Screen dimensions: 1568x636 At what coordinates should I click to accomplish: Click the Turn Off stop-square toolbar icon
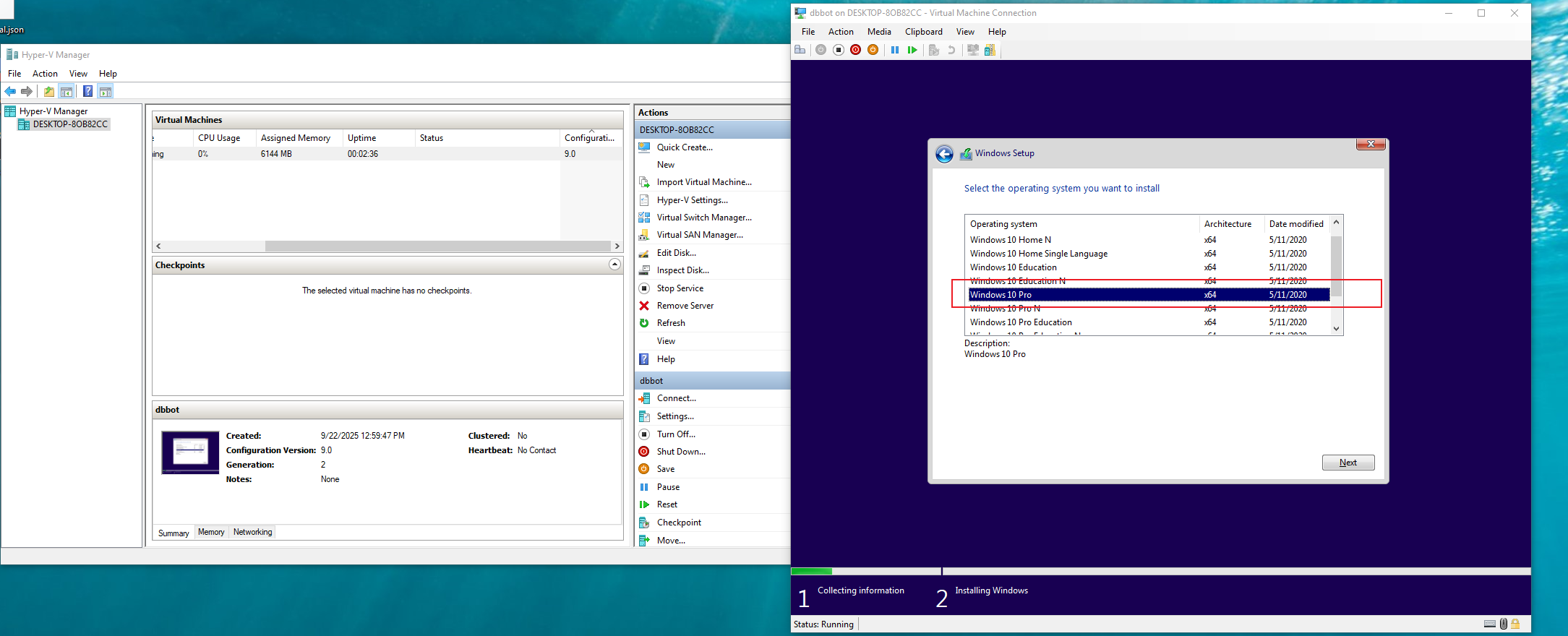[838, 50]
